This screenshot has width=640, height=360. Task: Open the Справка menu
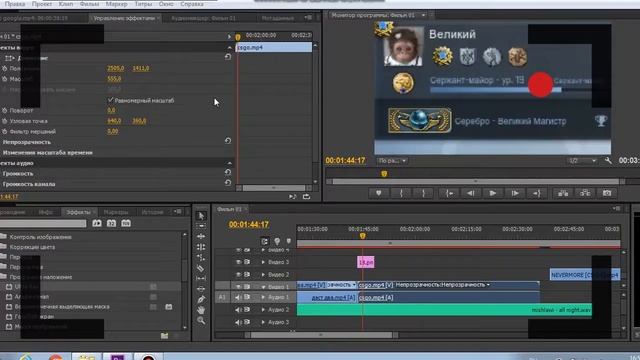192,4
